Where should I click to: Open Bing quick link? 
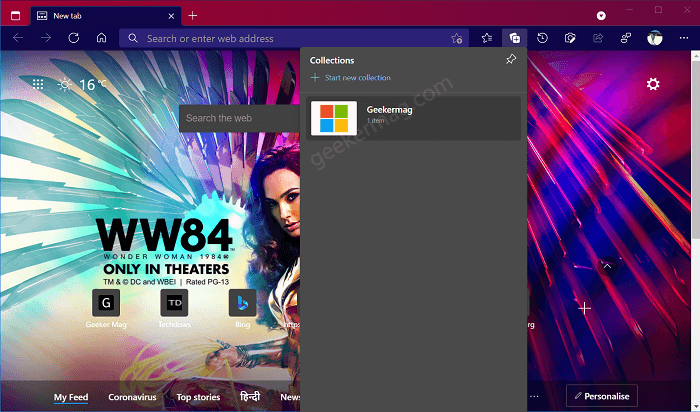(242, 309)
